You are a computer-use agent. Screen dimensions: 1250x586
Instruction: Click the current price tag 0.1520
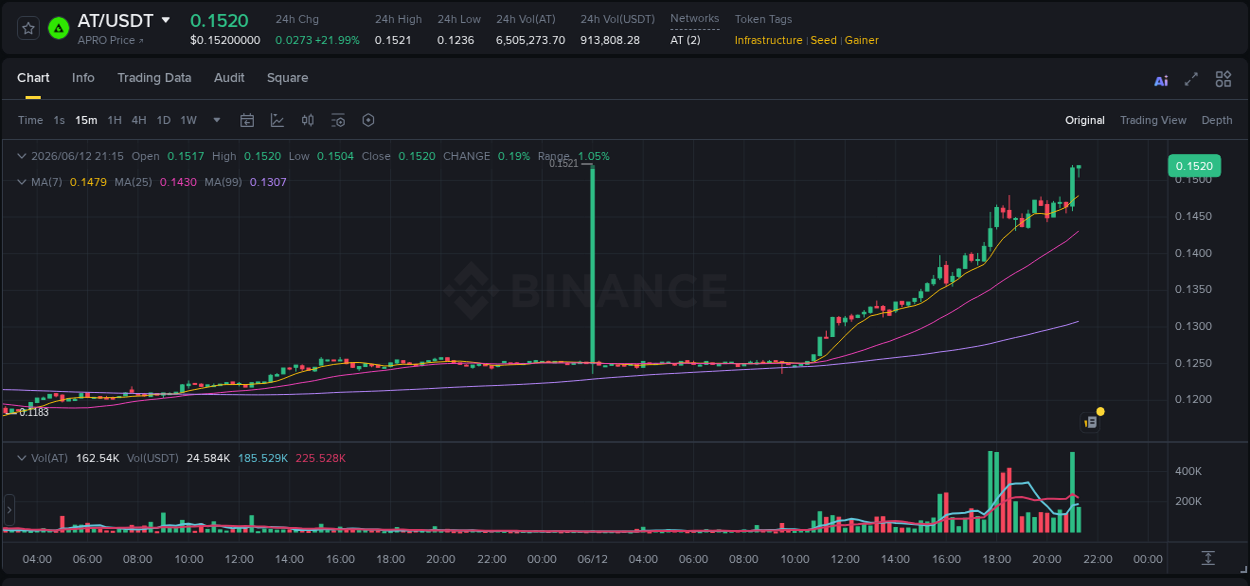pos(1194,166)
